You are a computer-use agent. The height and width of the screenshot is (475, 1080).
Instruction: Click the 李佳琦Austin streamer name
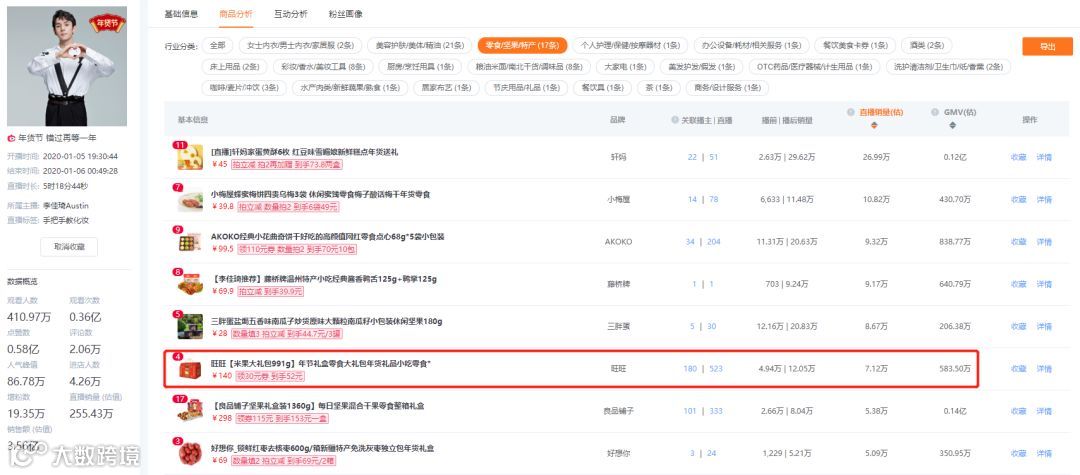(x=66, y=206)
